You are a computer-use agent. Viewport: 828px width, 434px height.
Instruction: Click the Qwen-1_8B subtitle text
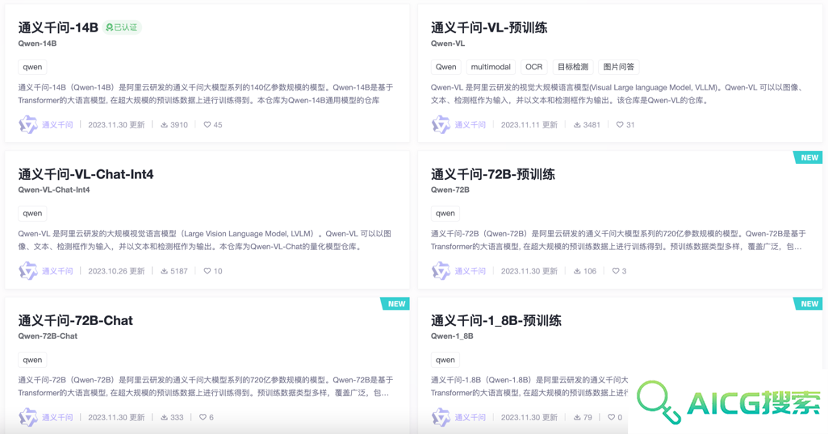pos(452,336)
